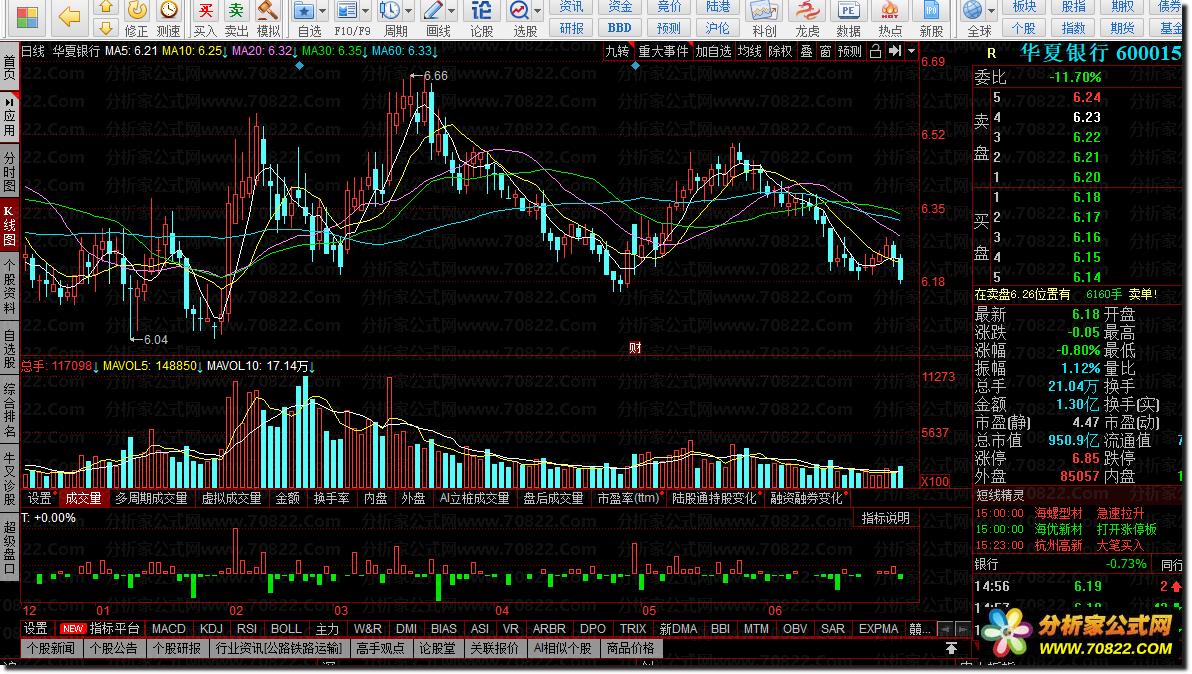Select the KDJ indicator tab
Screen dimensions: 1192x674
[211, 628]
